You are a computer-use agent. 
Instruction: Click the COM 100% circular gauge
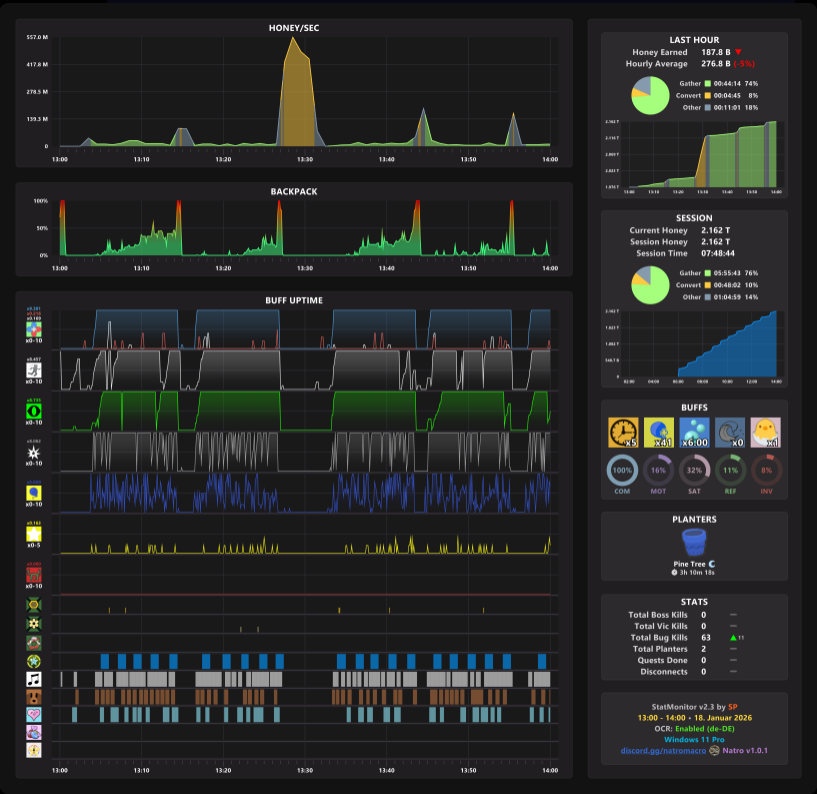click(x=622, y=470)
